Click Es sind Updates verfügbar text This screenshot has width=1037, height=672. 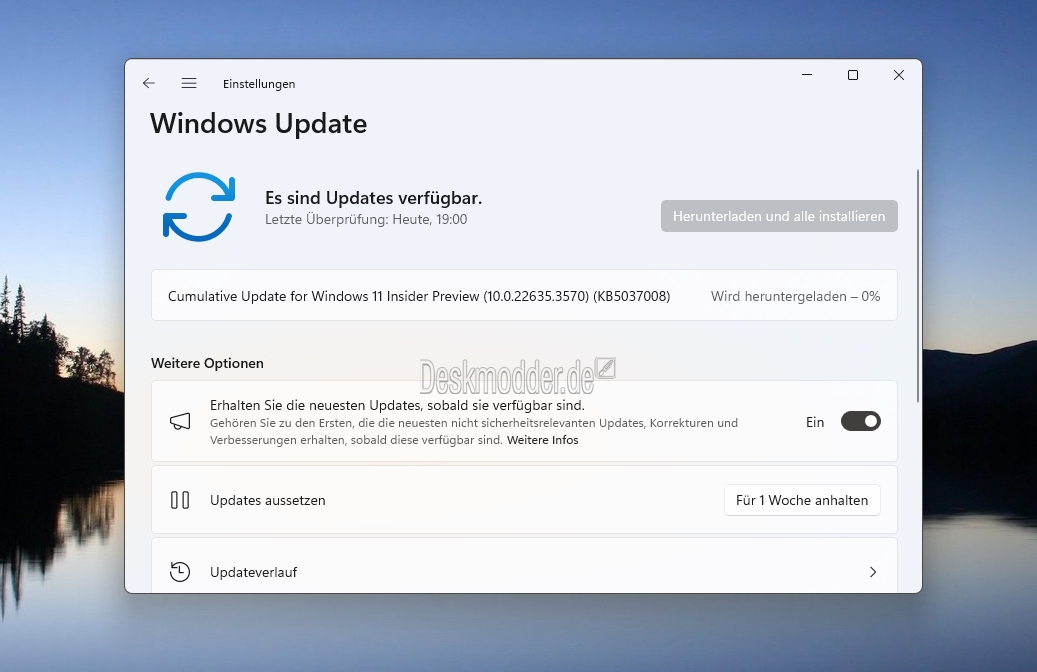[x=374, y=198]
